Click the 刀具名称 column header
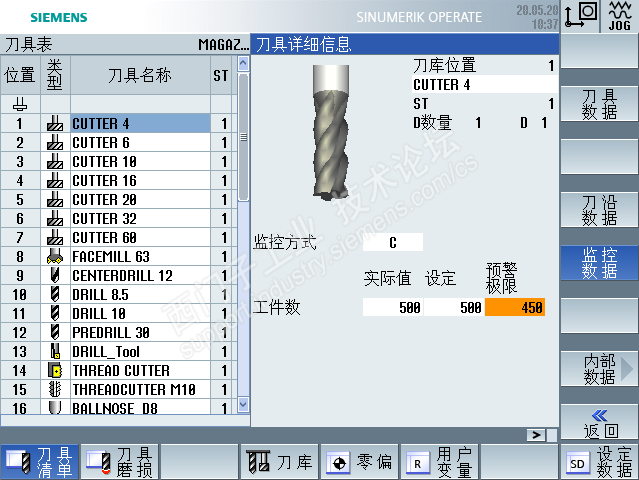Image resolution: width=639 pixels, height=480 pixels. coord(140,75)
